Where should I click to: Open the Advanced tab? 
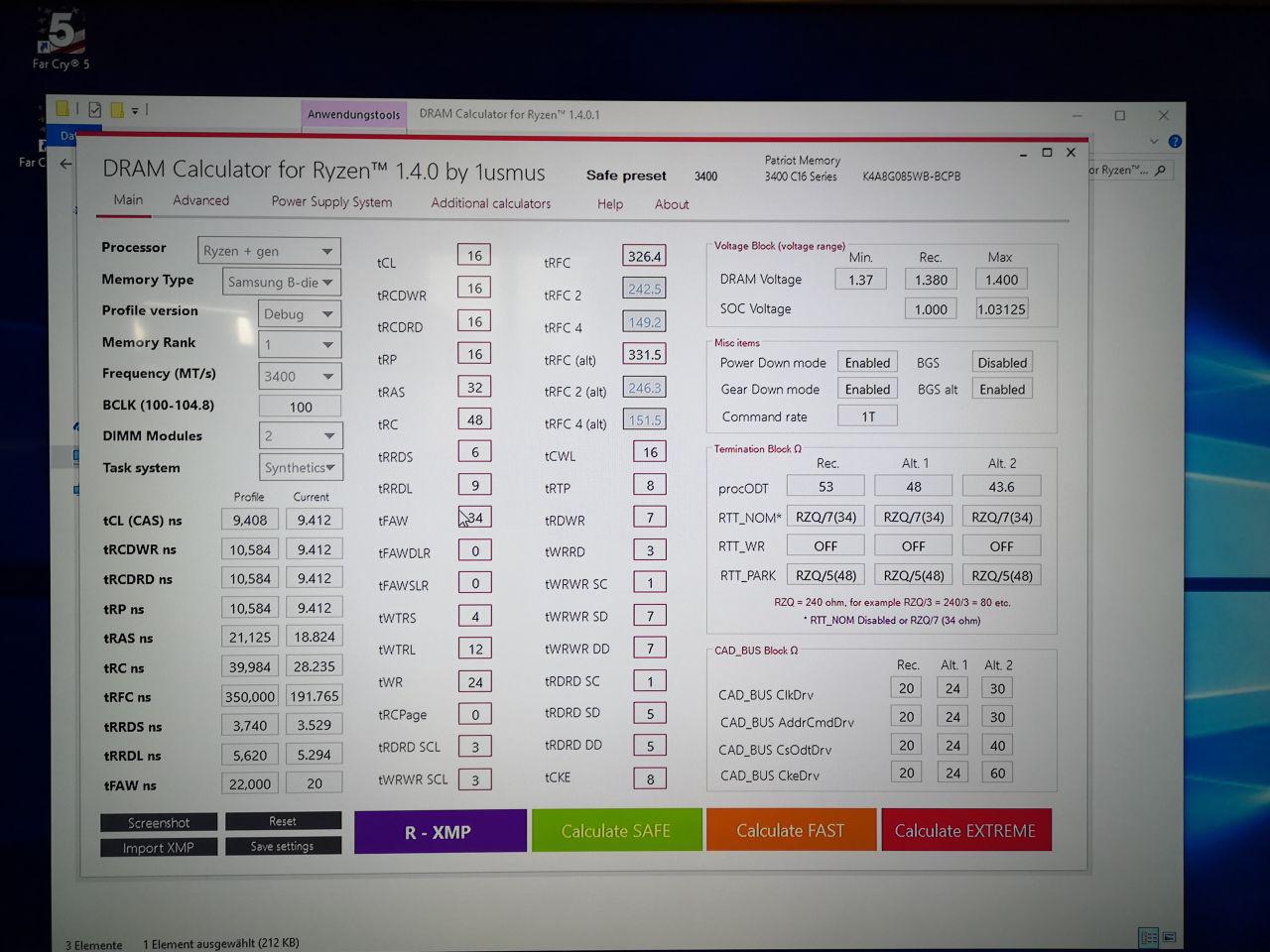(x=200, y=200)
